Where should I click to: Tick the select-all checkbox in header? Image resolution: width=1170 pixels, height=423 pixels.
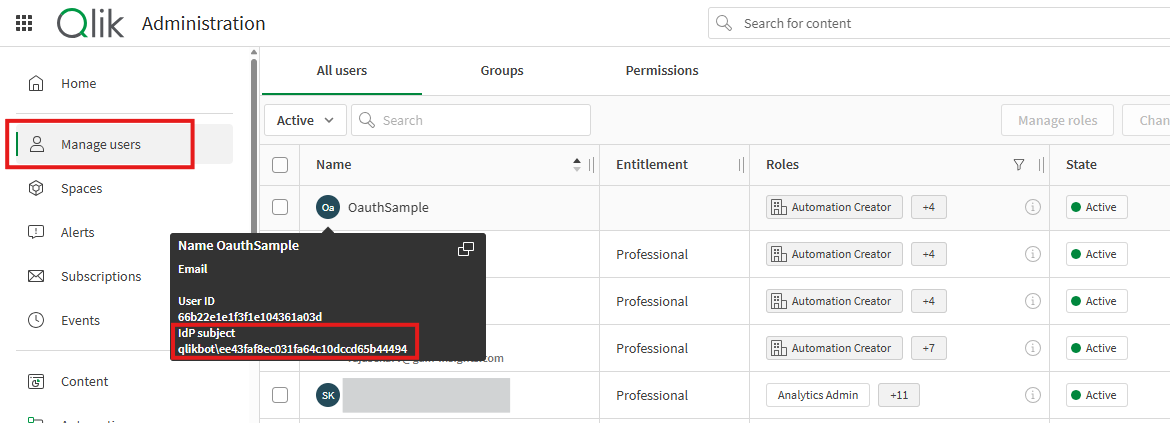point(280,165)
